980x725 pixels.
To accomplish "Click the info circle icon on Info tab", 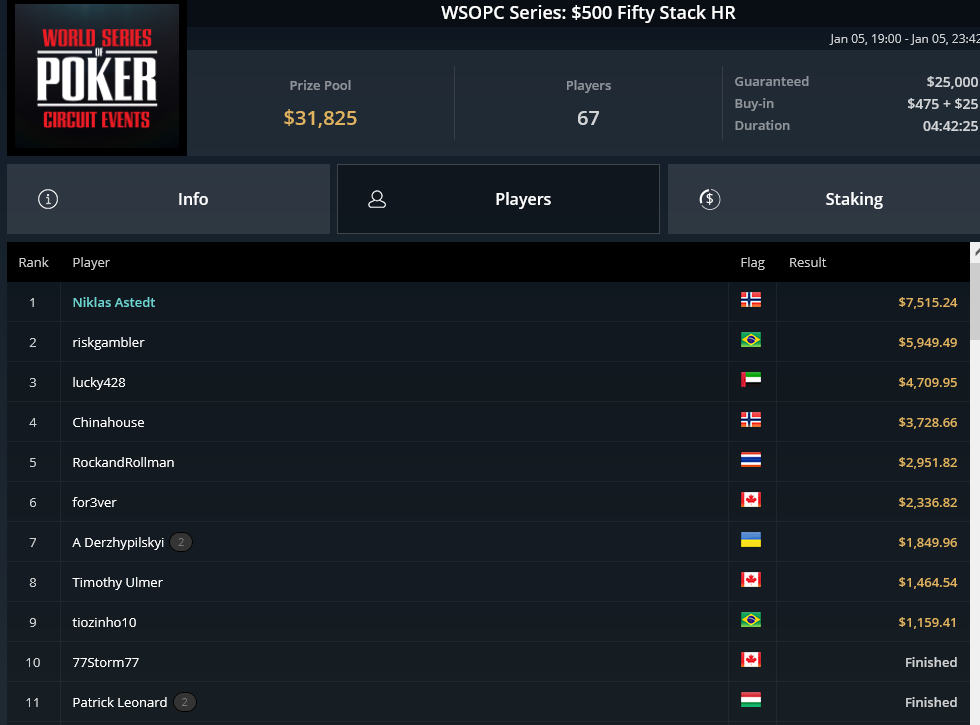I will [48, 199].
